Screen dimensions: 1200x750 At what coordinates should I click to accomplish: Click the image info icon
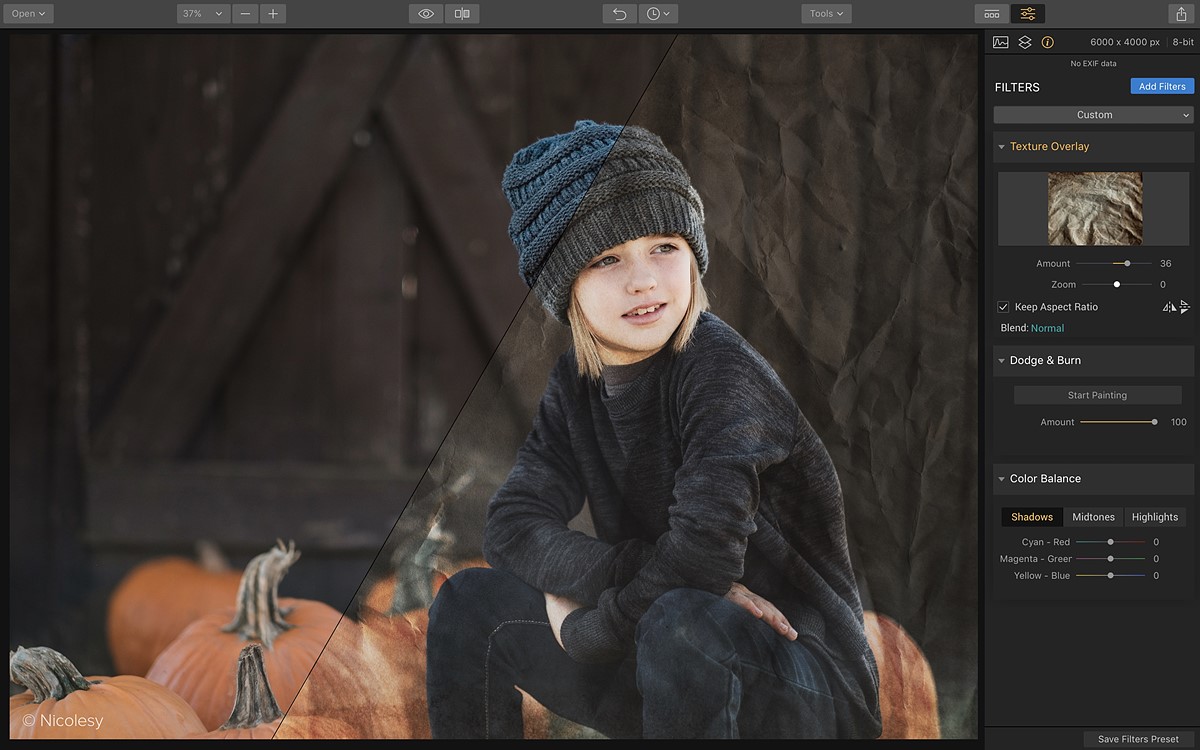click(x=1048, y=42)
